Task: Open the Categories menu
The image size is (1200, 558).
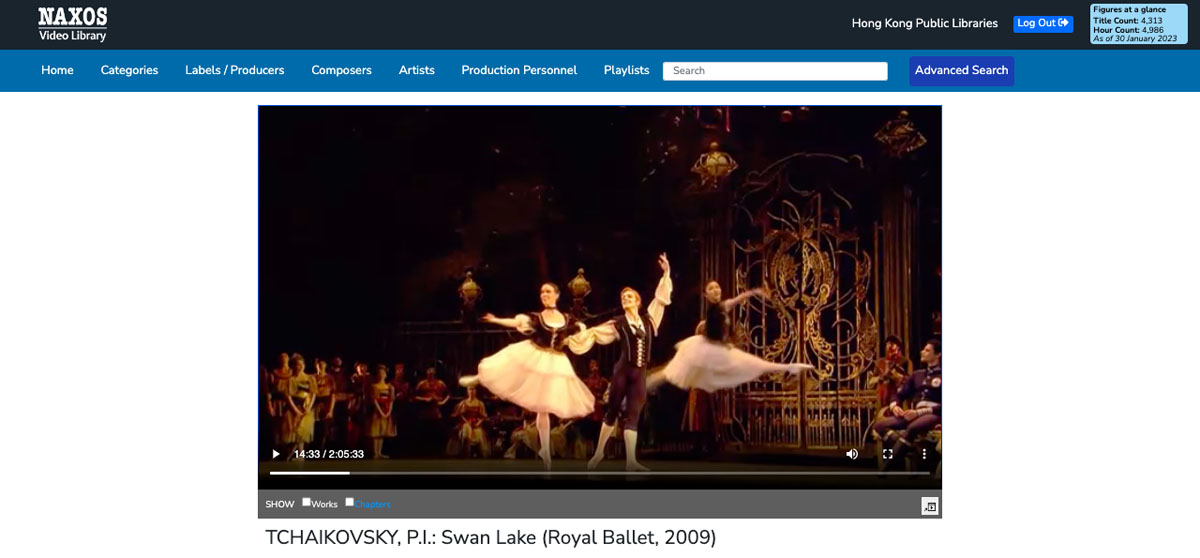Action: pyautogui.click(x=129, y=70)
